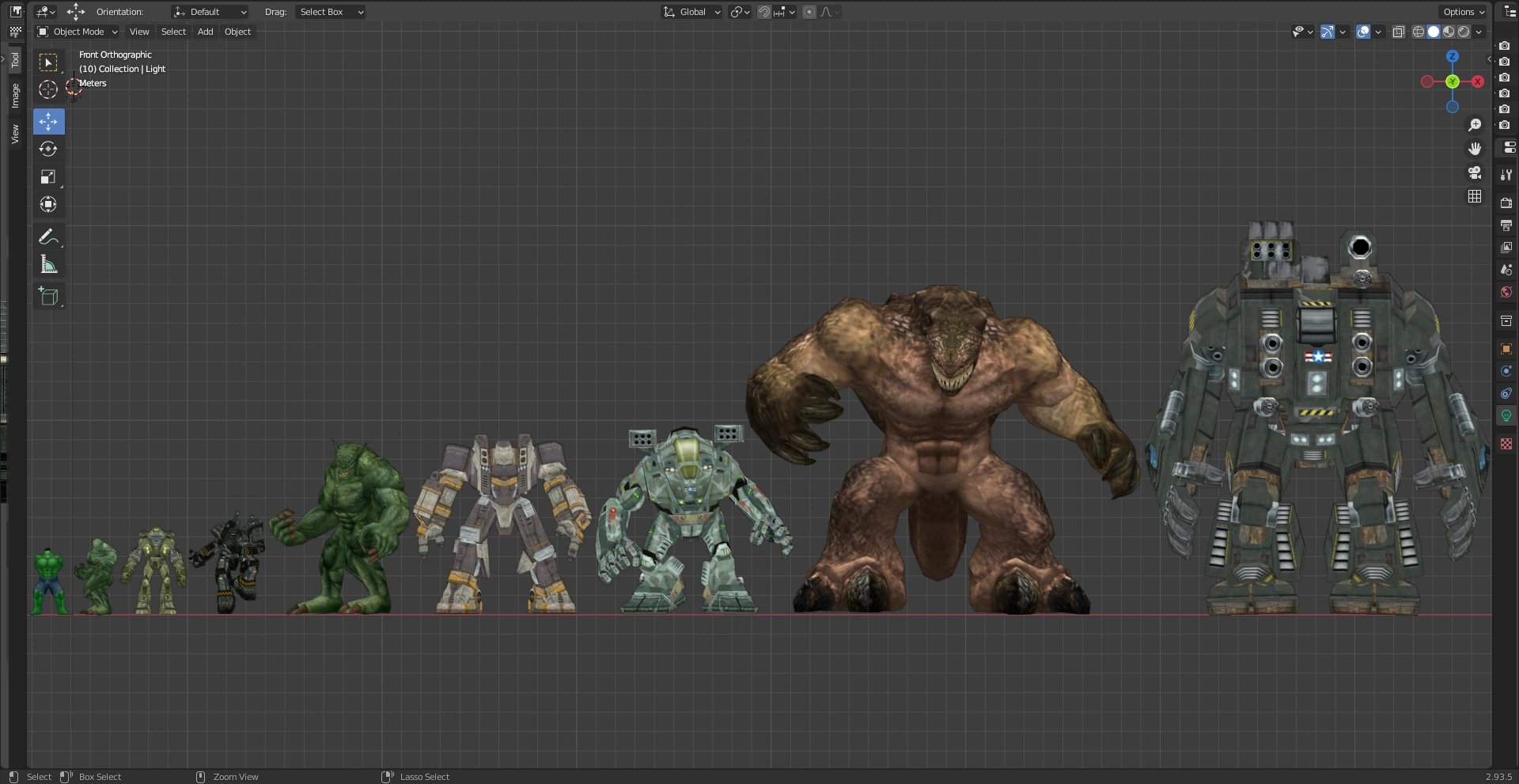Choose the Annotate pencil tool

(48, 237)
